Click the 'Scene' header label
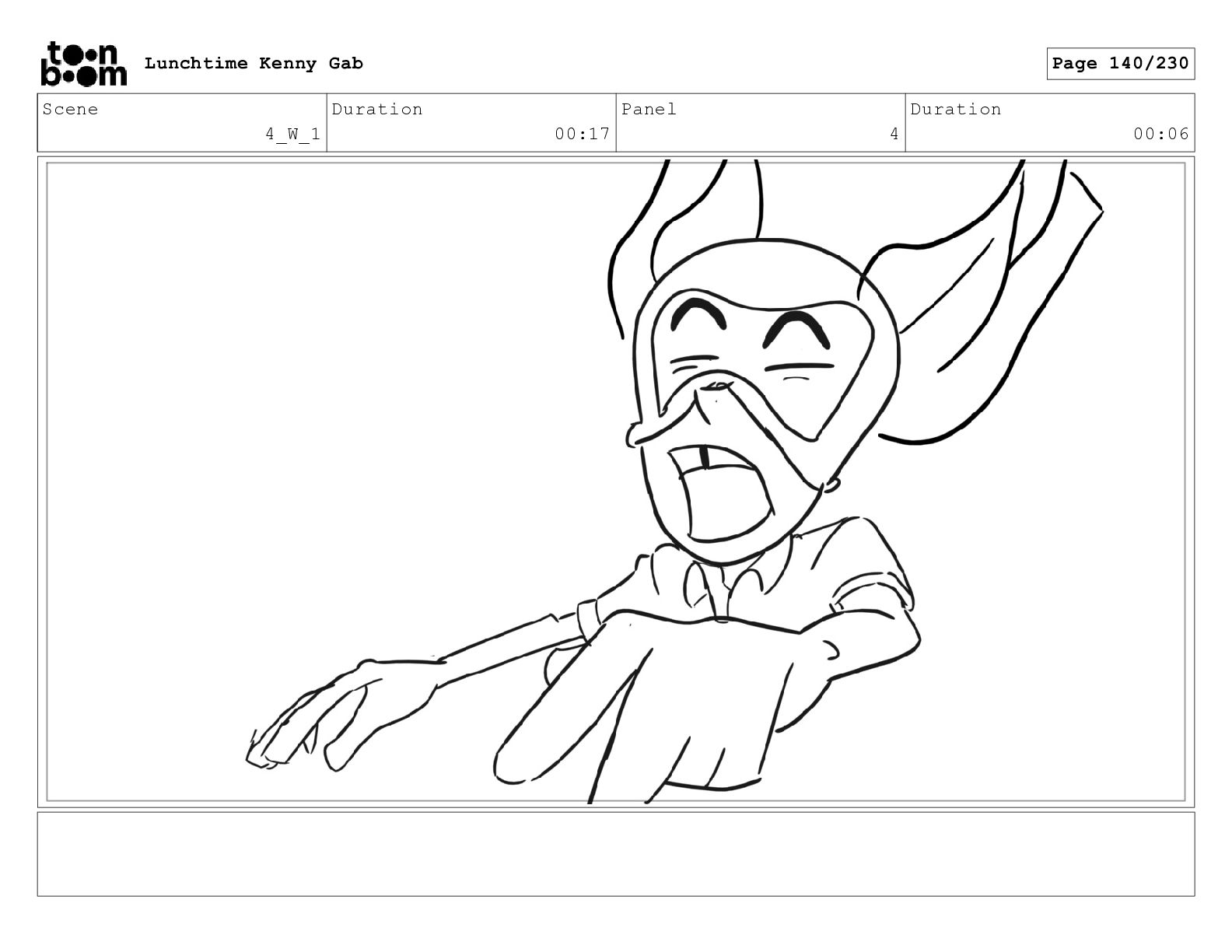Image resolution: width=1232 pixels, height=952 pixels. pyautogui.click(x=71, y=109)
